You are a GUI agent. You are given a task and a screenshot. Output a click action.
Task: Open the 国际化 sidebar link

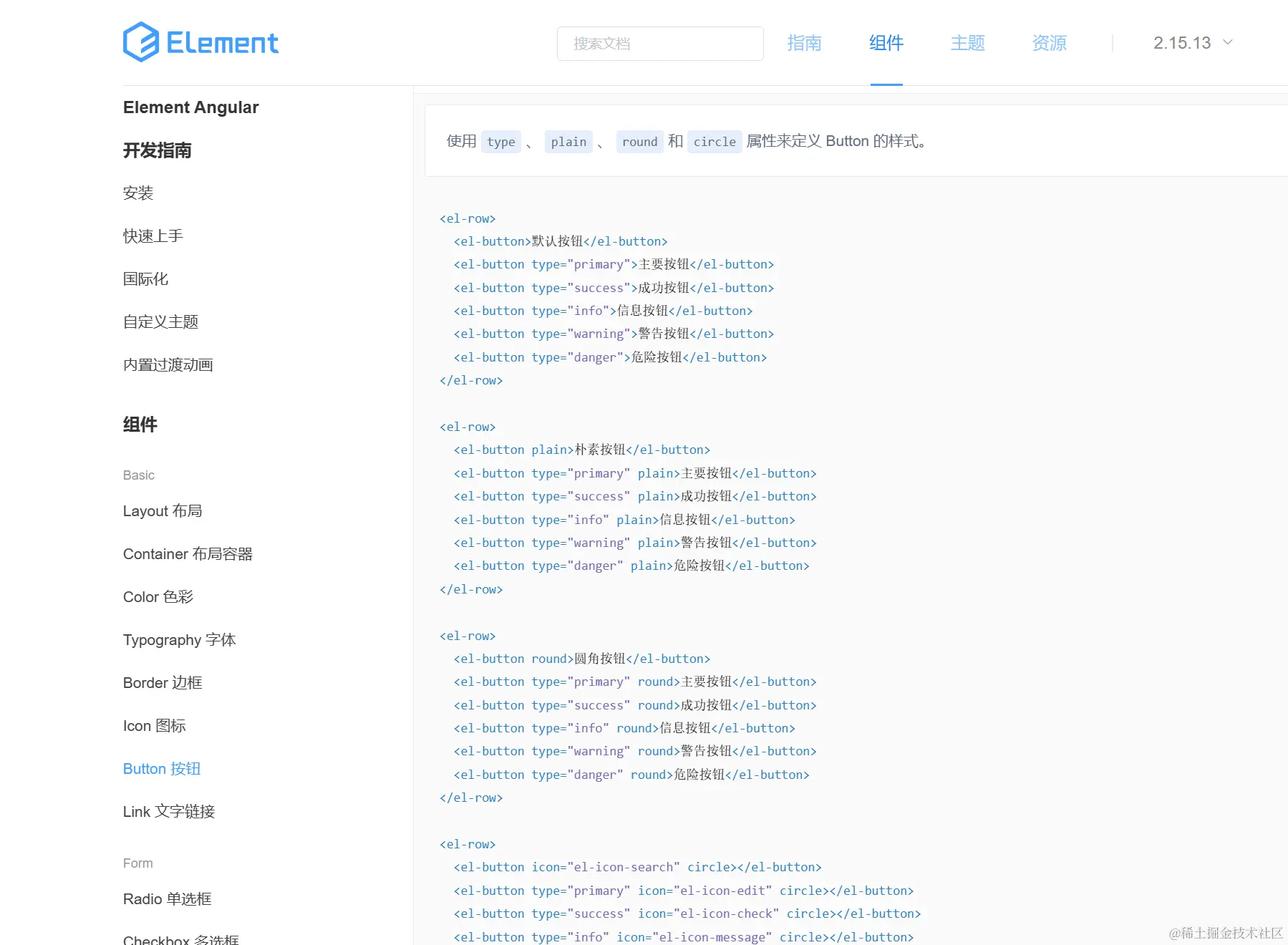pyautogui.click(x=145, y=279)
